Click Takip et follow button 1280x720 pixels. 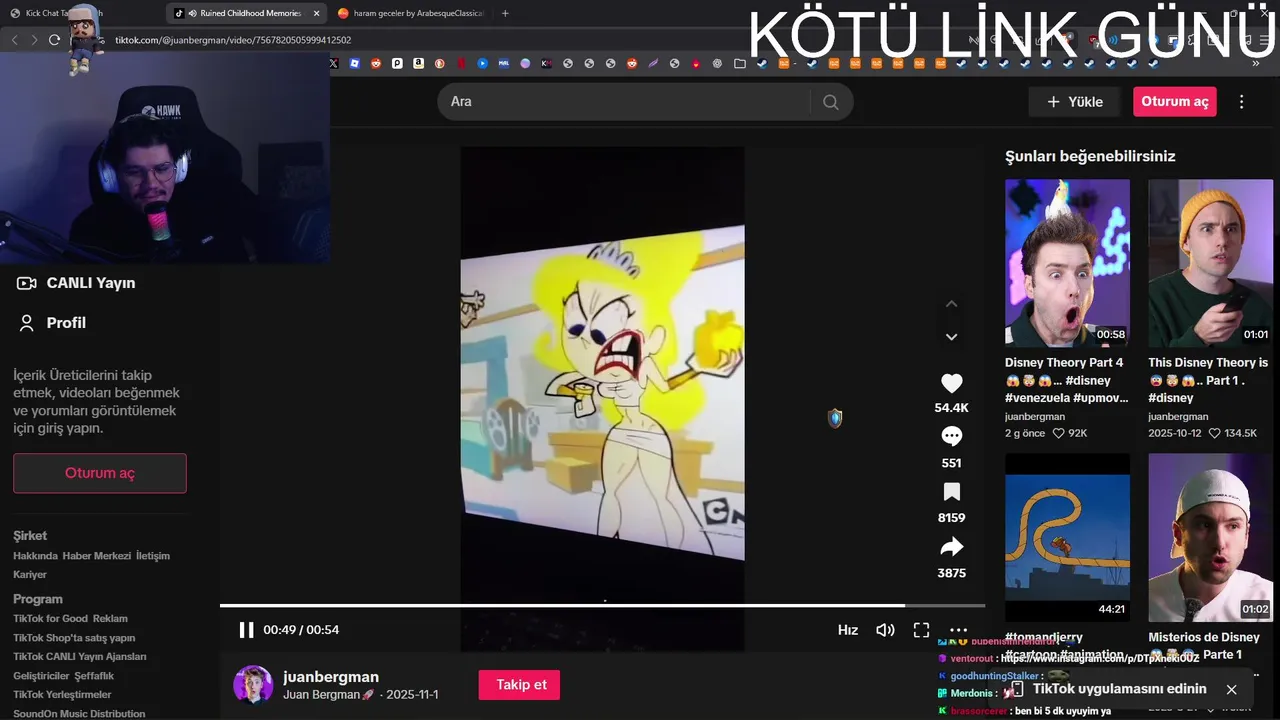point(520,685)
